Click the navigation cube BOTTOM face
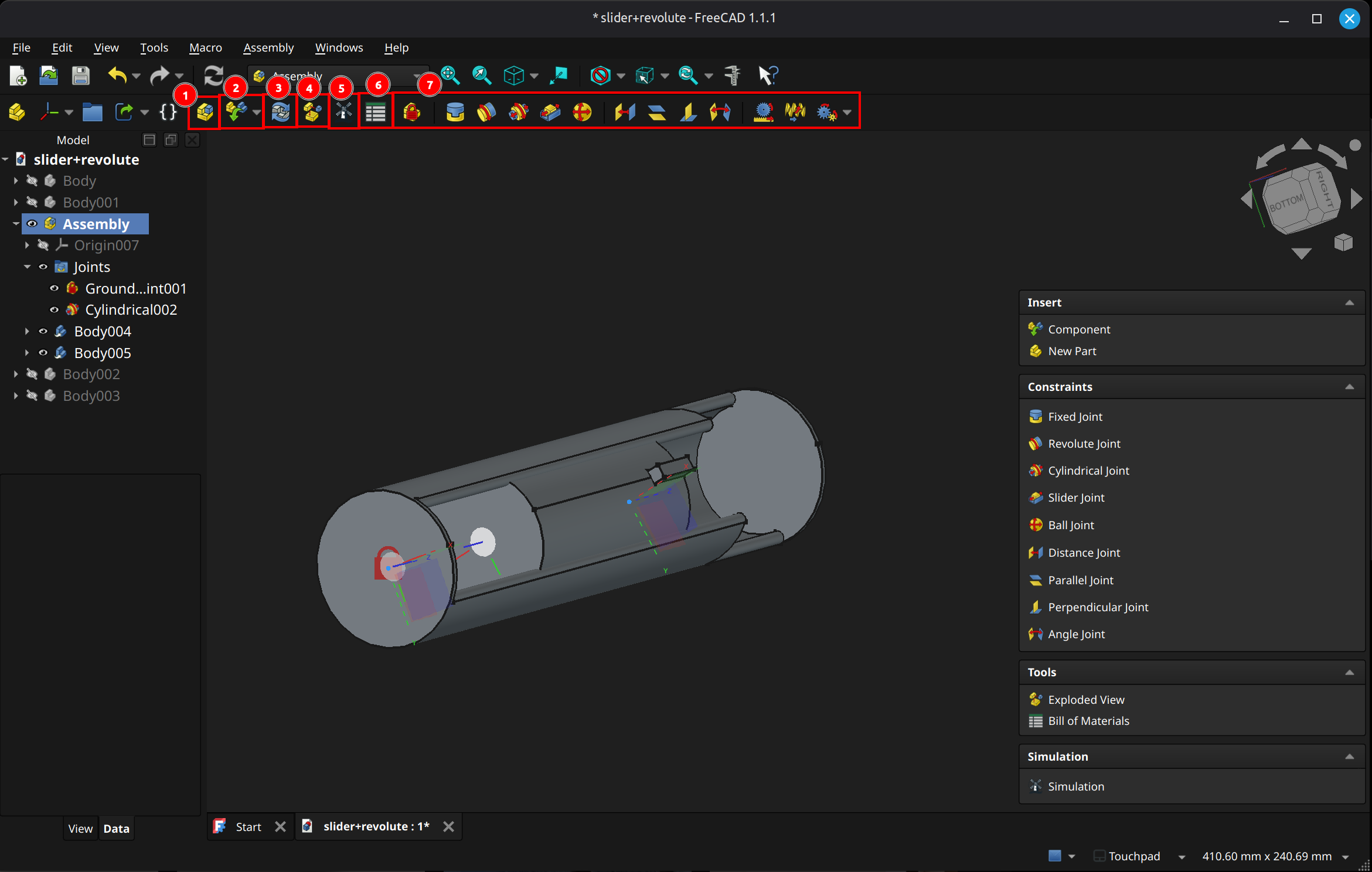The height and width of the screenshot is (872, 1372). (1286, 203)
